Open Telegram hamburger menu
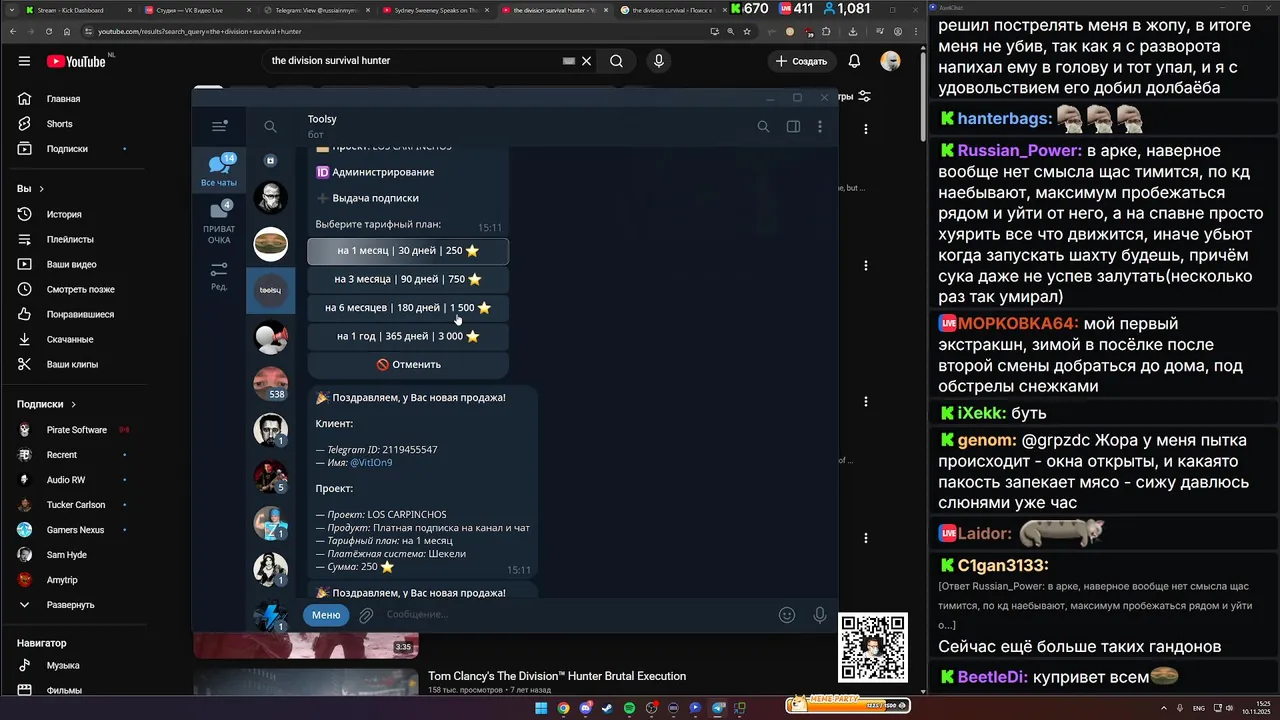 tap(219, 126)
